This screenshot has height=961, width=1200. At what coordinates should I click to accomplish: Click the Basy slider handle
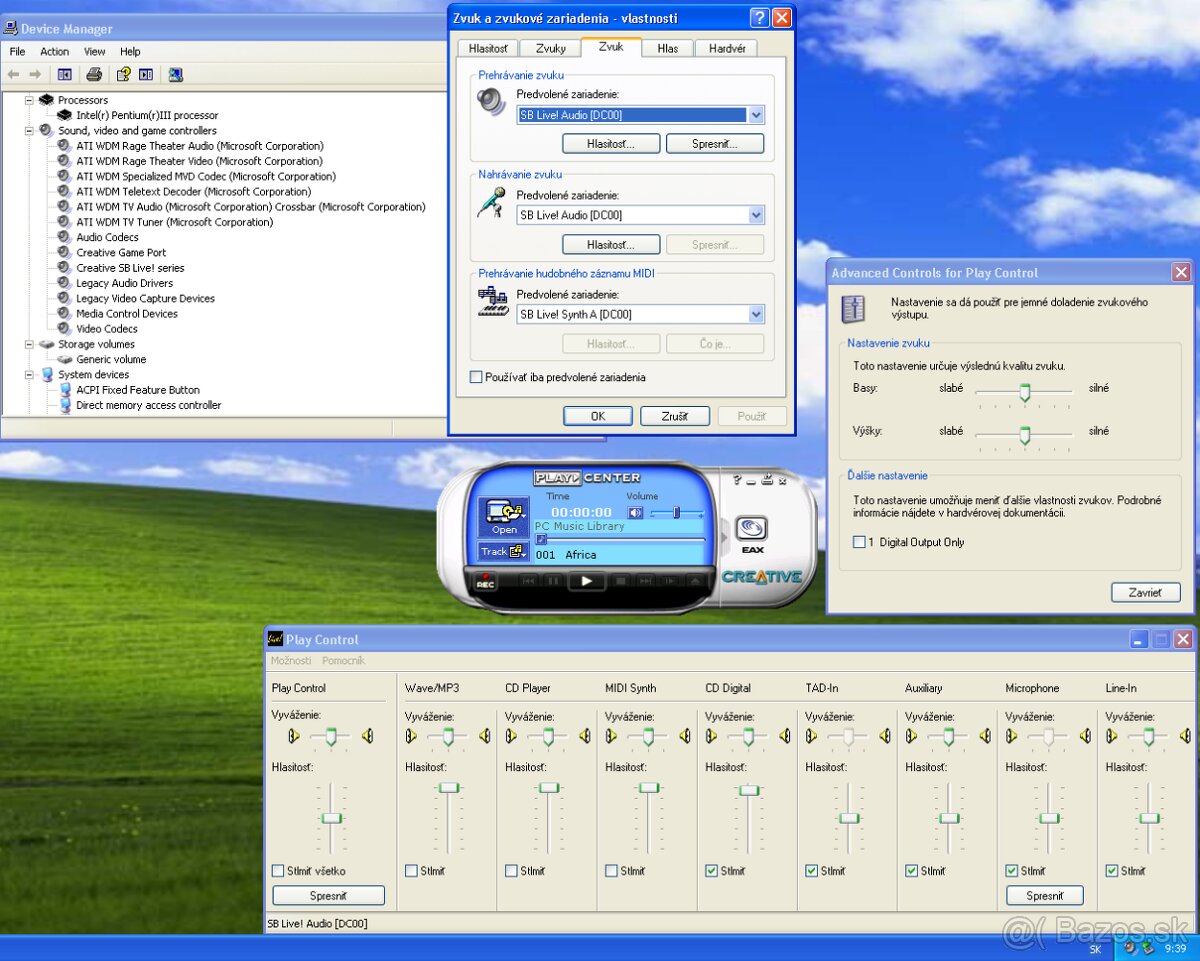click(1024, 391)
